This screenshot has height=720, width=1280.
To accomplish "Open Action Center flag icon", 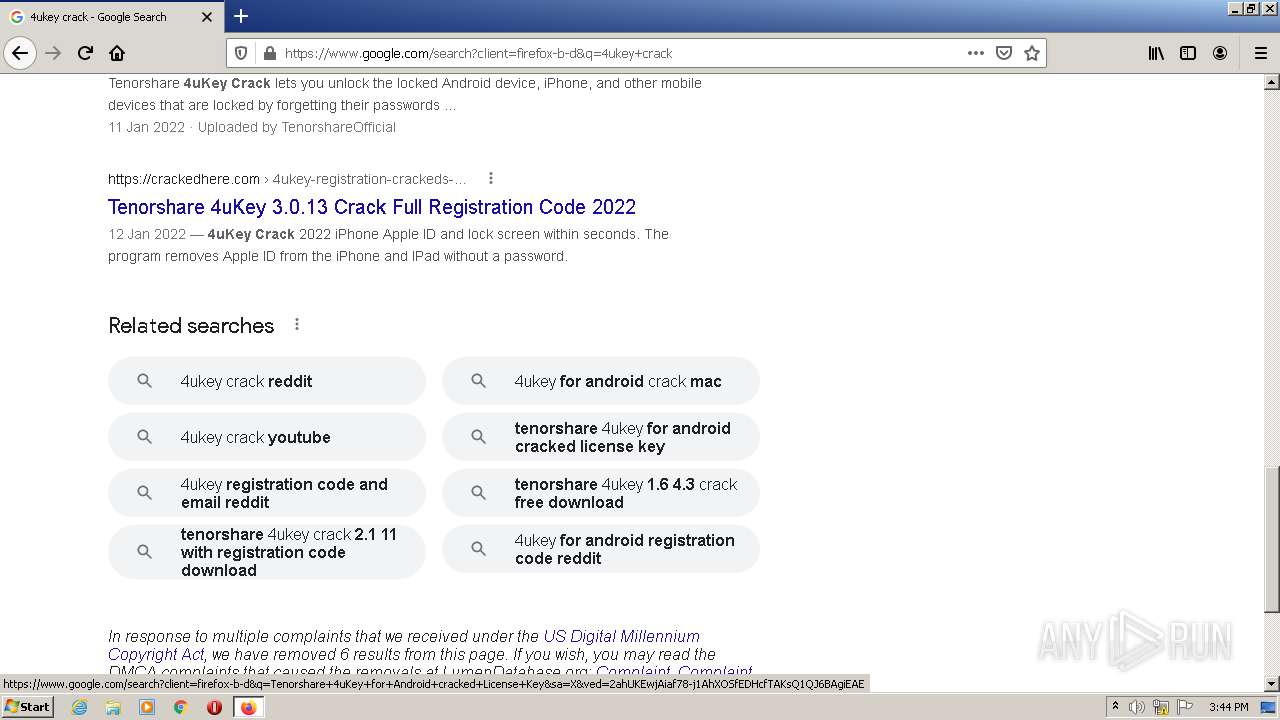I will click(1185, 707).
